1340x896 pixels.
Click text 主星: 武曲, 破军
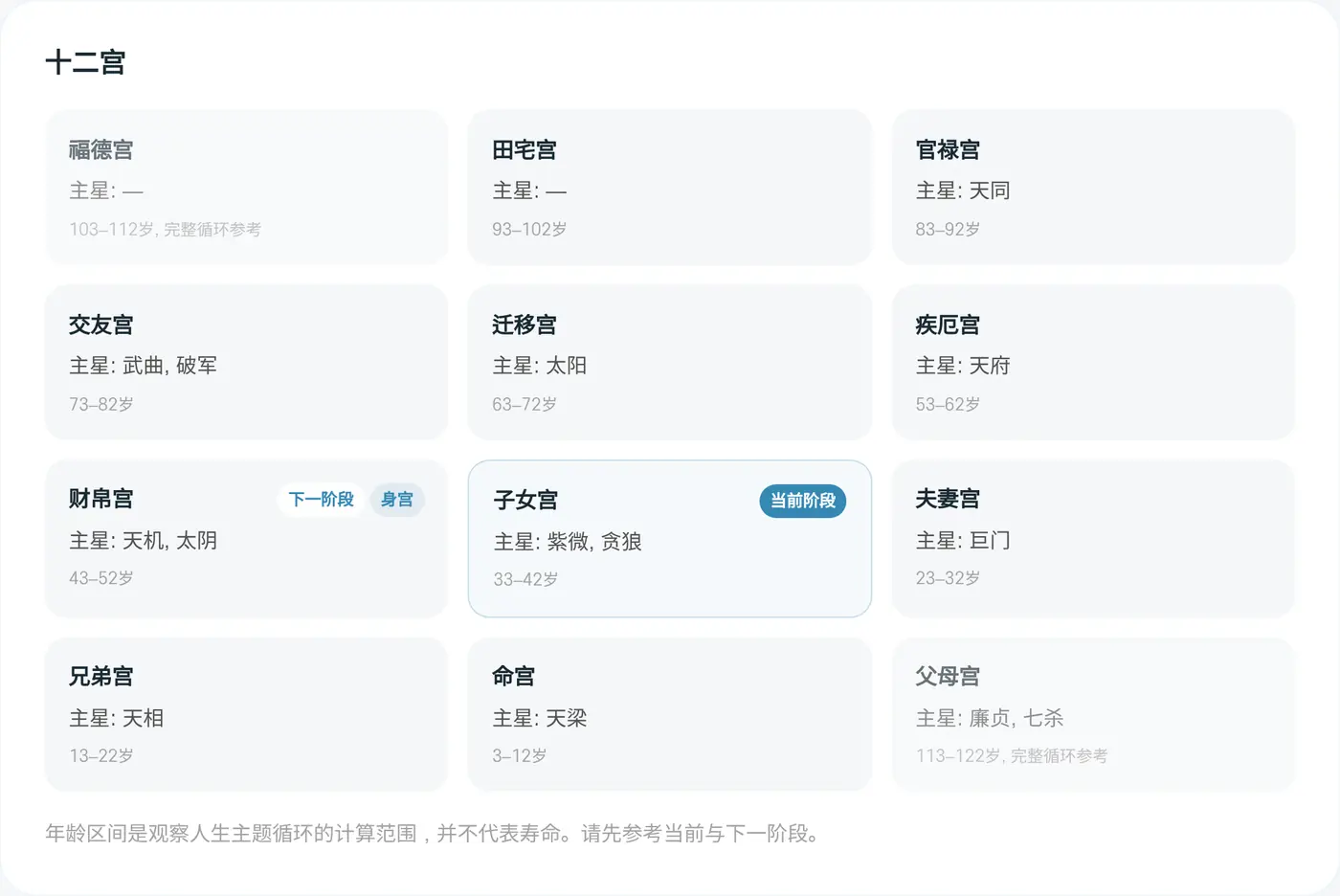(143, 366)
